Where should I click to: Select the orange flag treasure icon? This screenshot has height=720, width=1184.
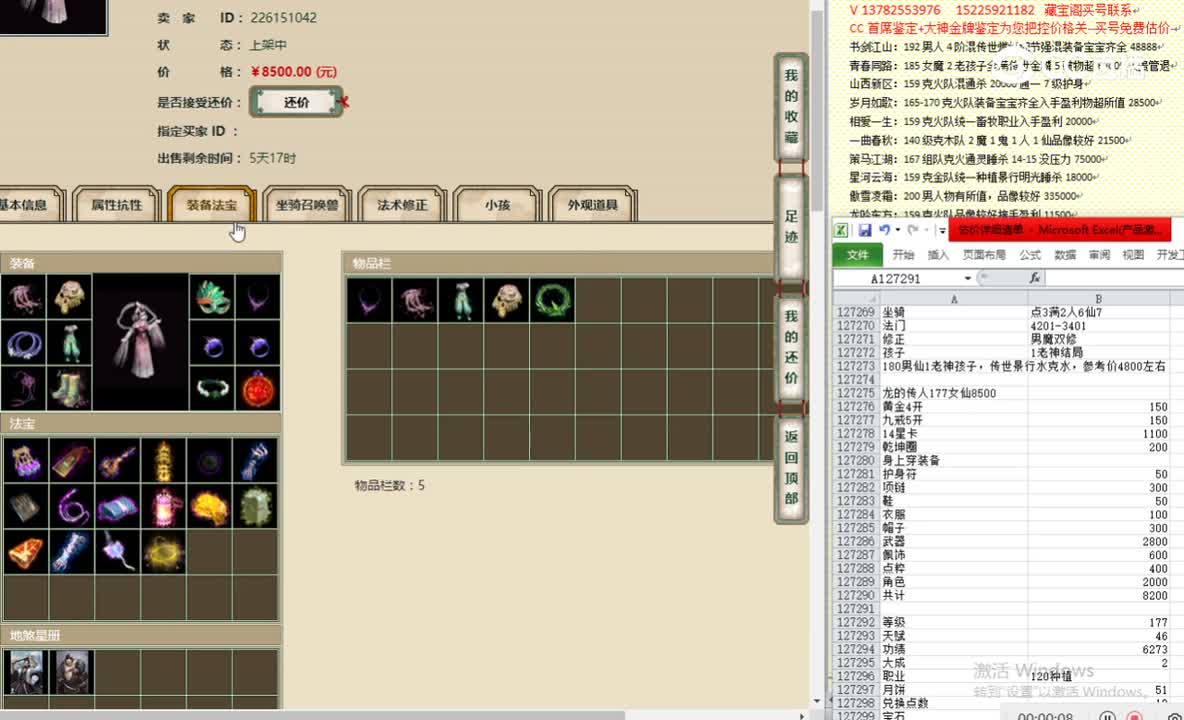pos(25,552)
